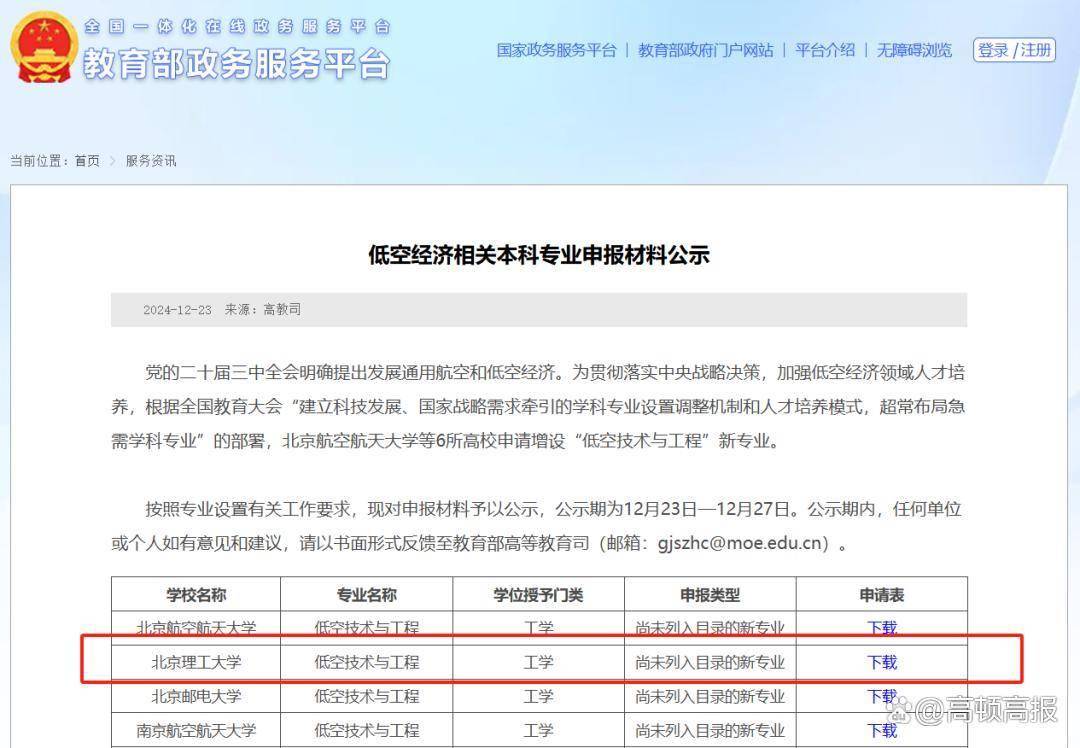Go to 首页 in breadcrumb
This screenshot has width=1080, height=748.
(x=87, y=161)
